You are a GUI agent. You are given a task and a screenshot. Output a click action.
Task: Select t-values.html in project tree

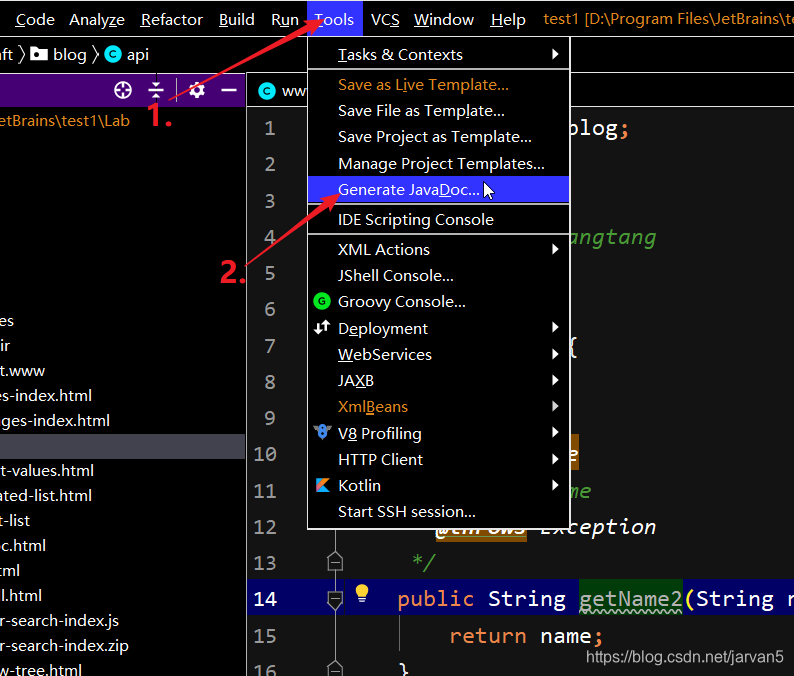(47, 470)
